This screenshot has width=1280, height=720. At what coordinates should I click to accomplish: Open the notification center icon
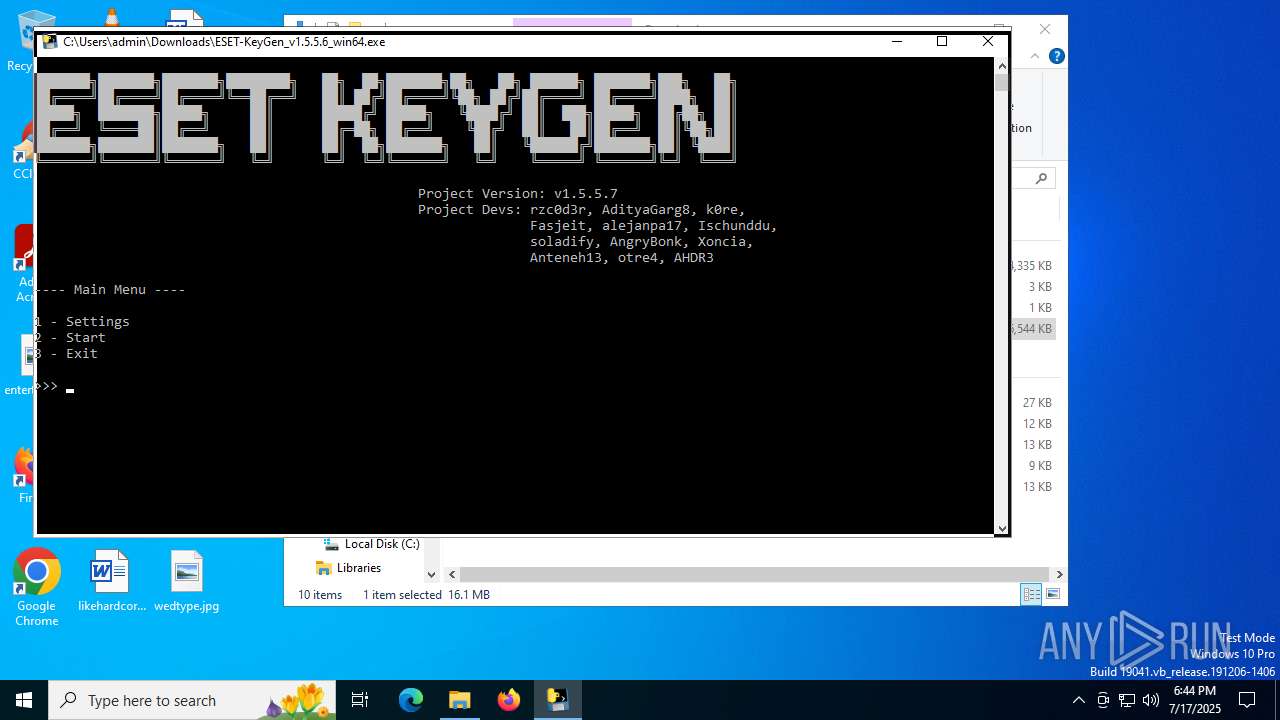tap(1247, 700)
